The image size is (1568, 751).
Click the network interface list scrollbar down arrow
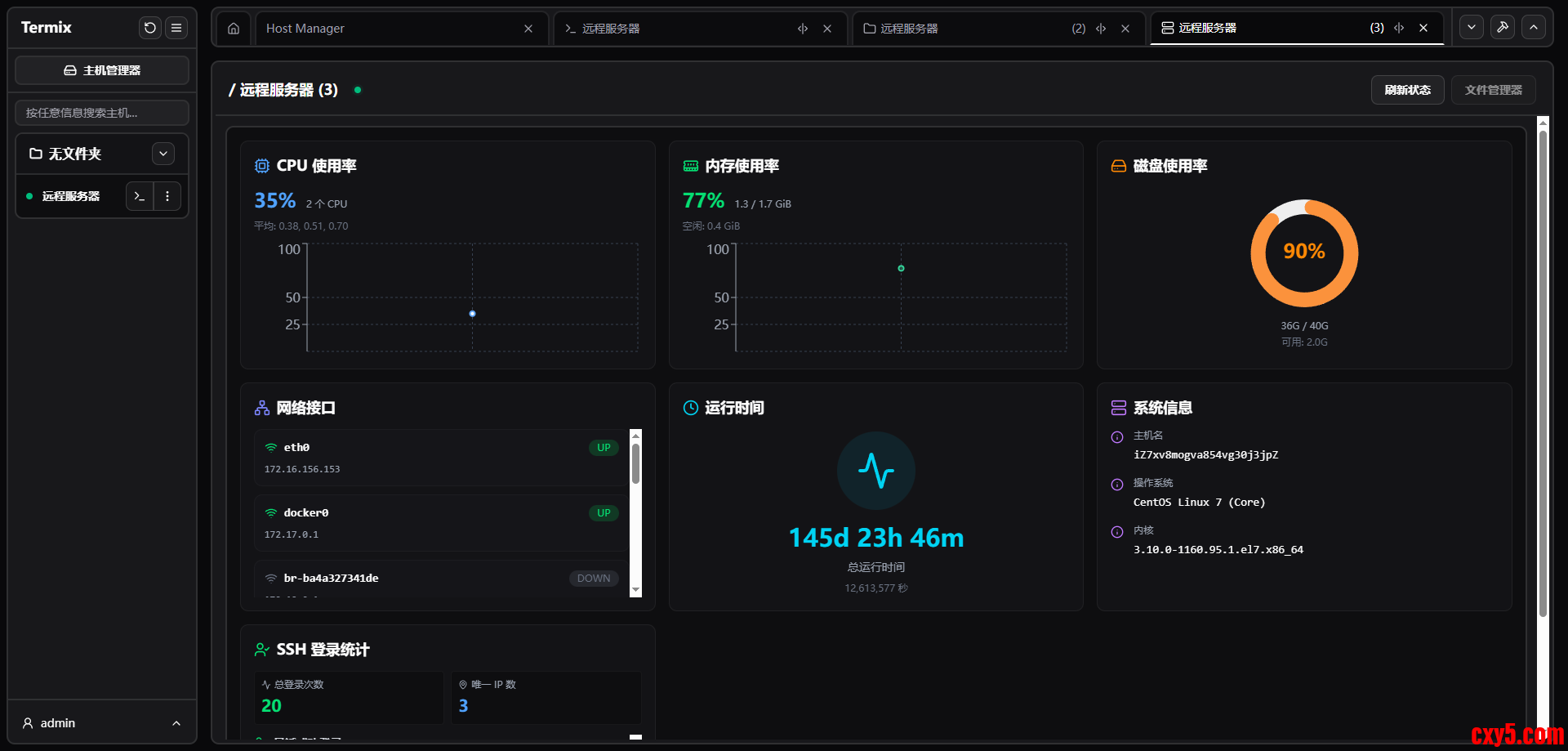(x=635, y=590)
